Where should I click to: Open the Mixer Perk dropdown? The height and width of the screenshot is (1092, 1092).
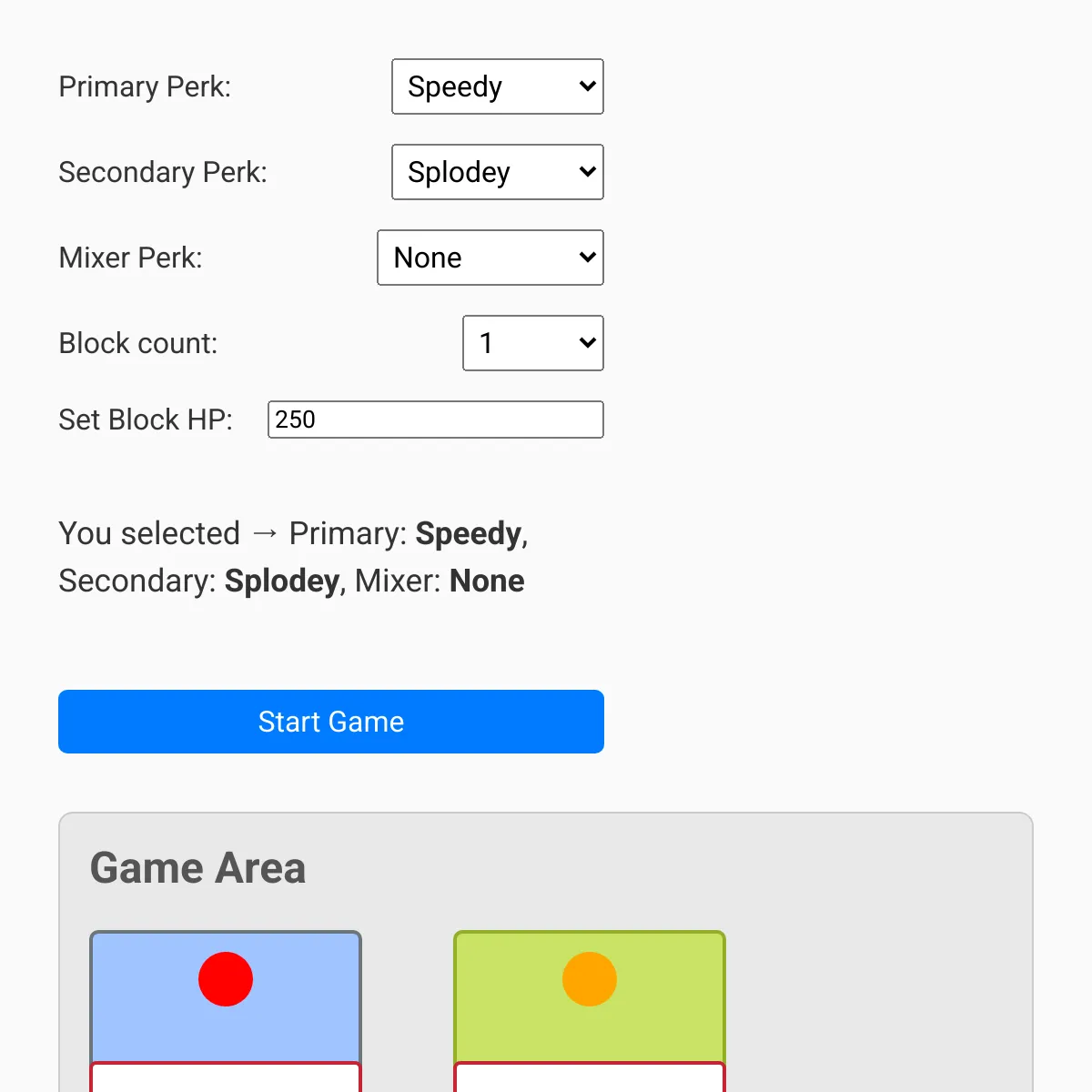(x=490, y=258)
